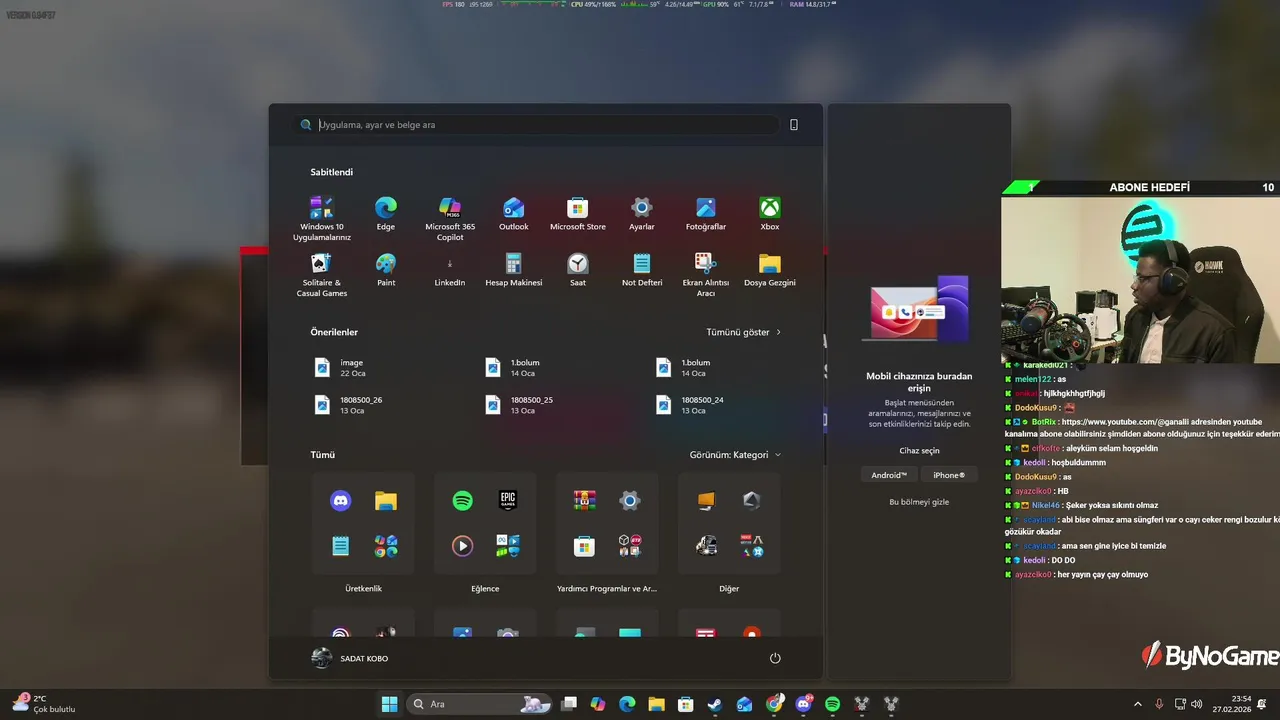
Task: Expand Tümünü göster for recommended items
Action: point(744,332)
